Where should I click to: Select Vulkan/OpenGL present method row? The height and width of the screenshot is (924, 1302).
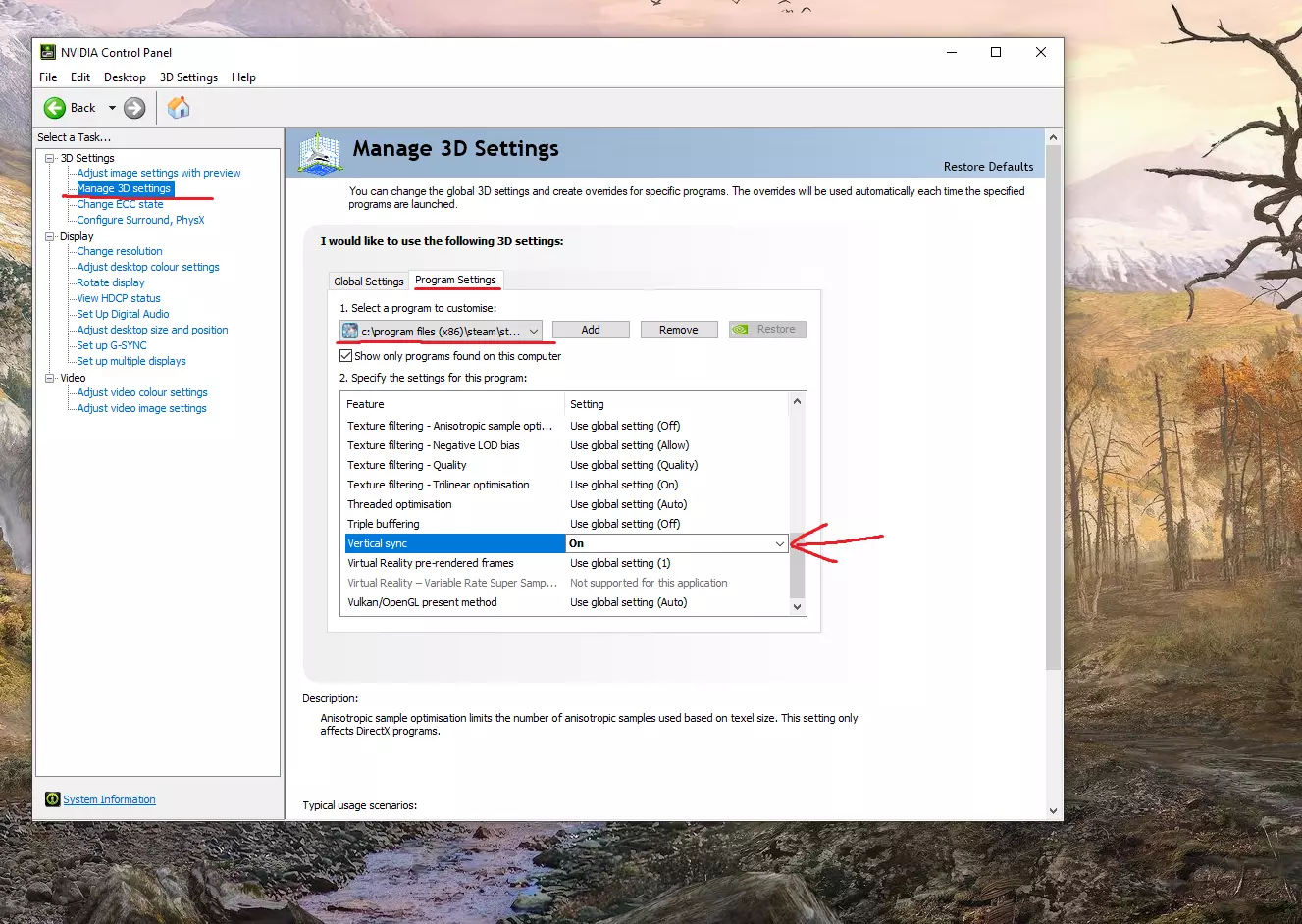[565, 602]
